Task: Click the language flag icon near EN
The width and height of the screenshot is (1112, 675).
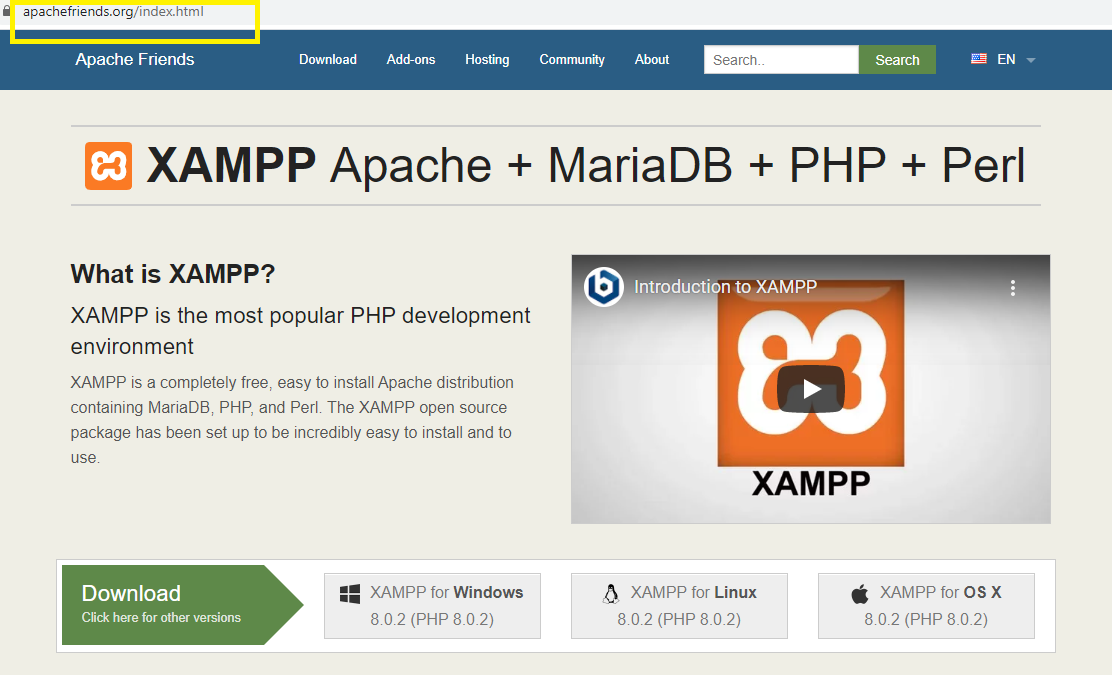Action: [x=978, y=59]
